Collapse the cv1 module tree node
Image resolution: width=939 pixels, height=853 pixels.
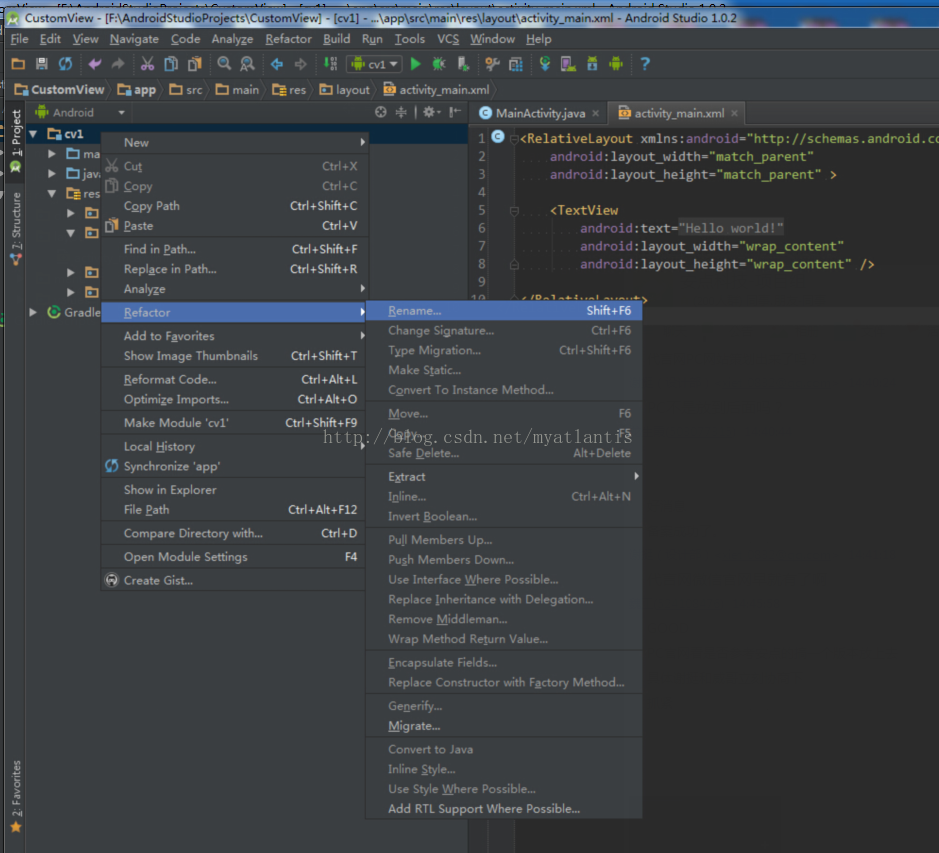point(34,134)
